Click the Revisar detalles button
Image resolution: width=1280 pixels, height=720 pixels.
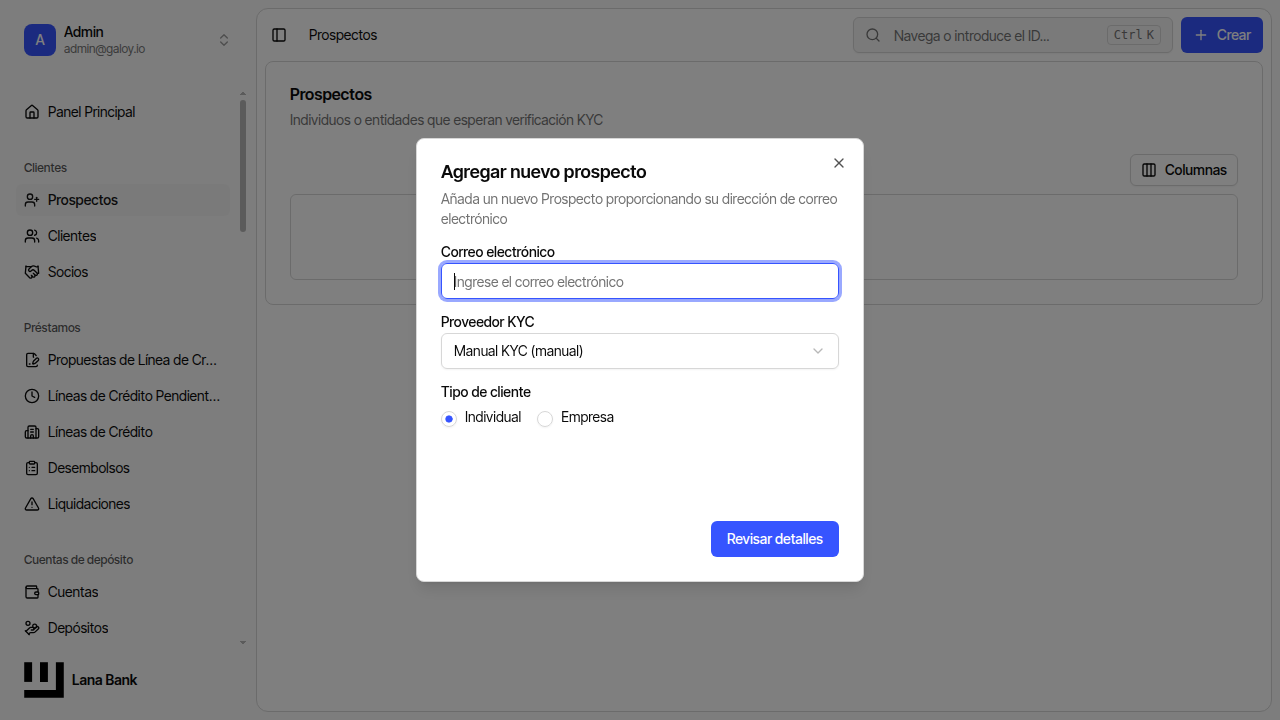point(775,539)
